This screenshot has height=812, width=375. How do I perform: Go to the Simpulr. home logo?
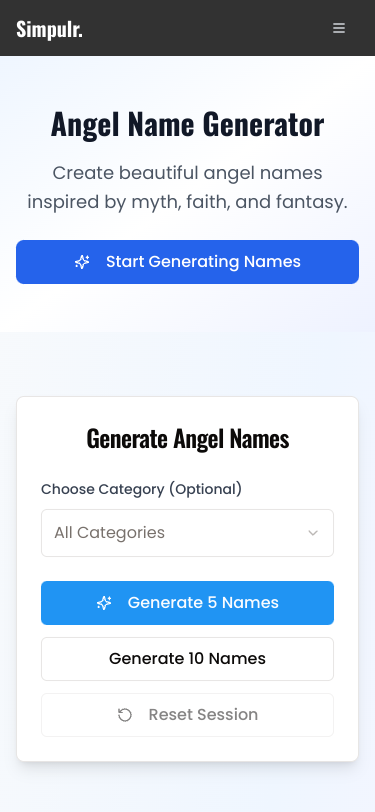coord(49,29)
